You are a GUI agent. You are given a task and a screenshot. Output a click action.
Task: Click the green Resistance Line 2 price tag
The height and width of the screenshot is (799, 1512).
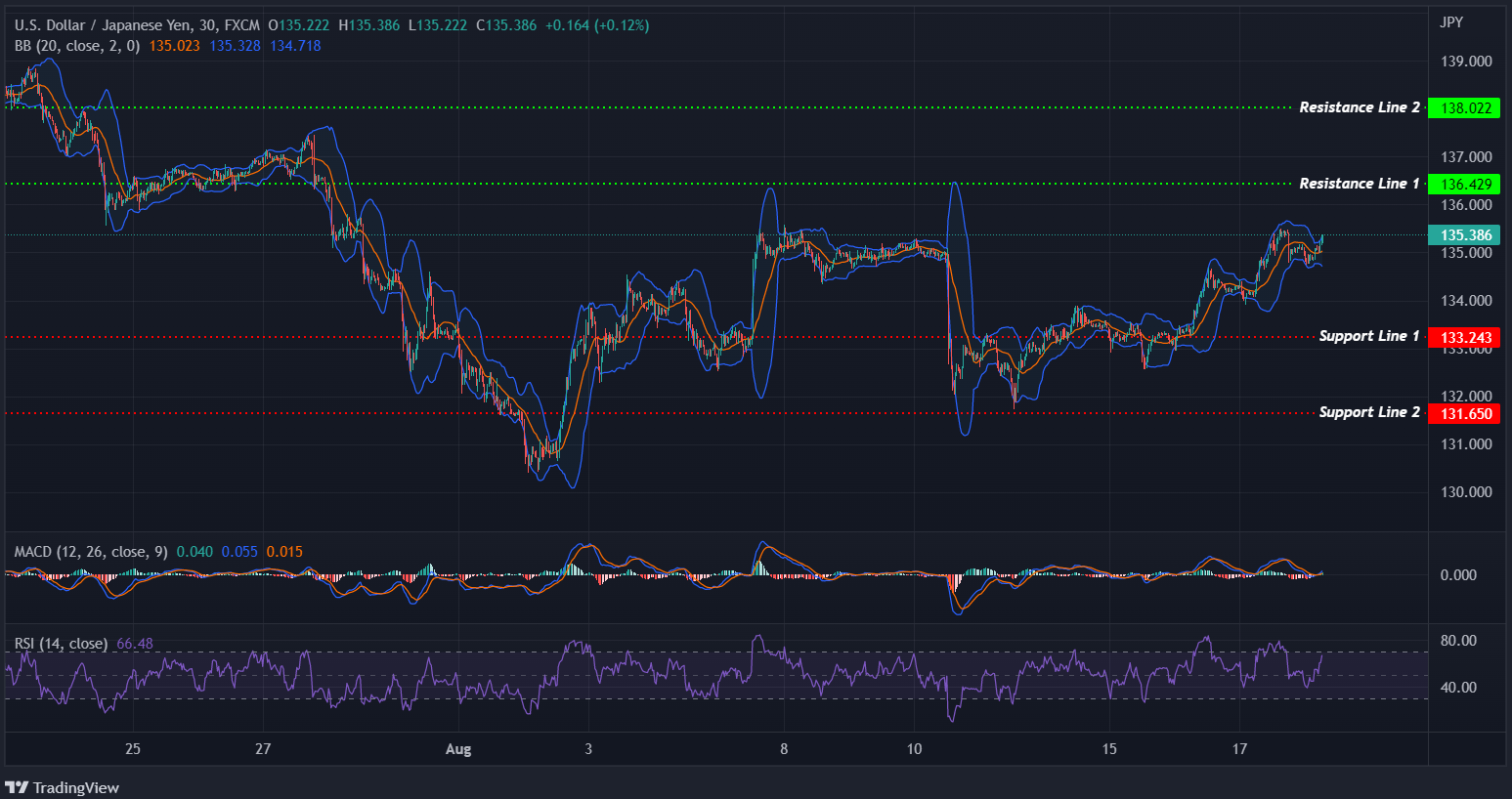pos(1465,107)
